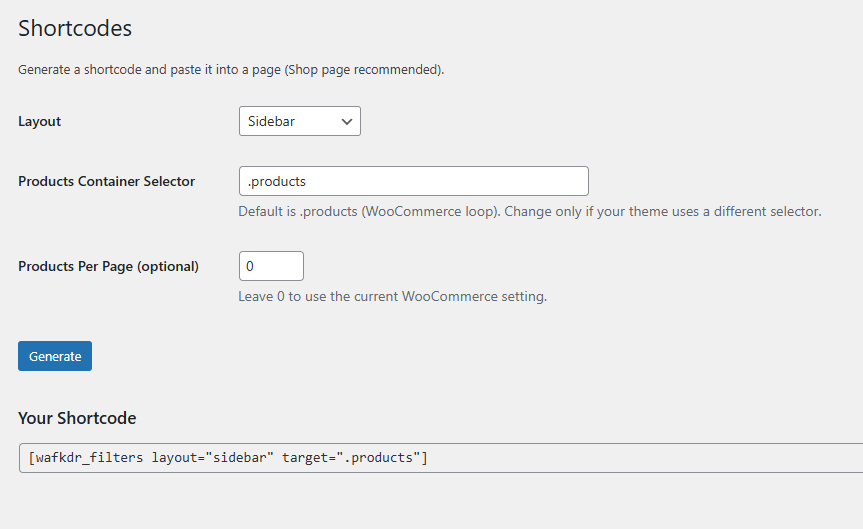This screenshot has height=529, width=863.
Task: Select the Shortcodes page heading
Action: coord(75,28)
